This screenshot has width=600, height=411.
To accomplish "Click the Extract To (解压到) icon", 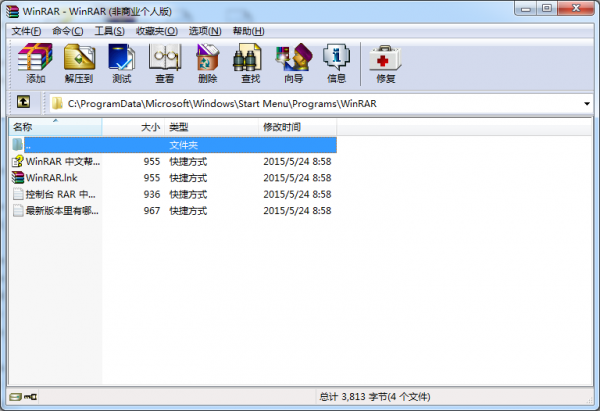I will point(79,63).
